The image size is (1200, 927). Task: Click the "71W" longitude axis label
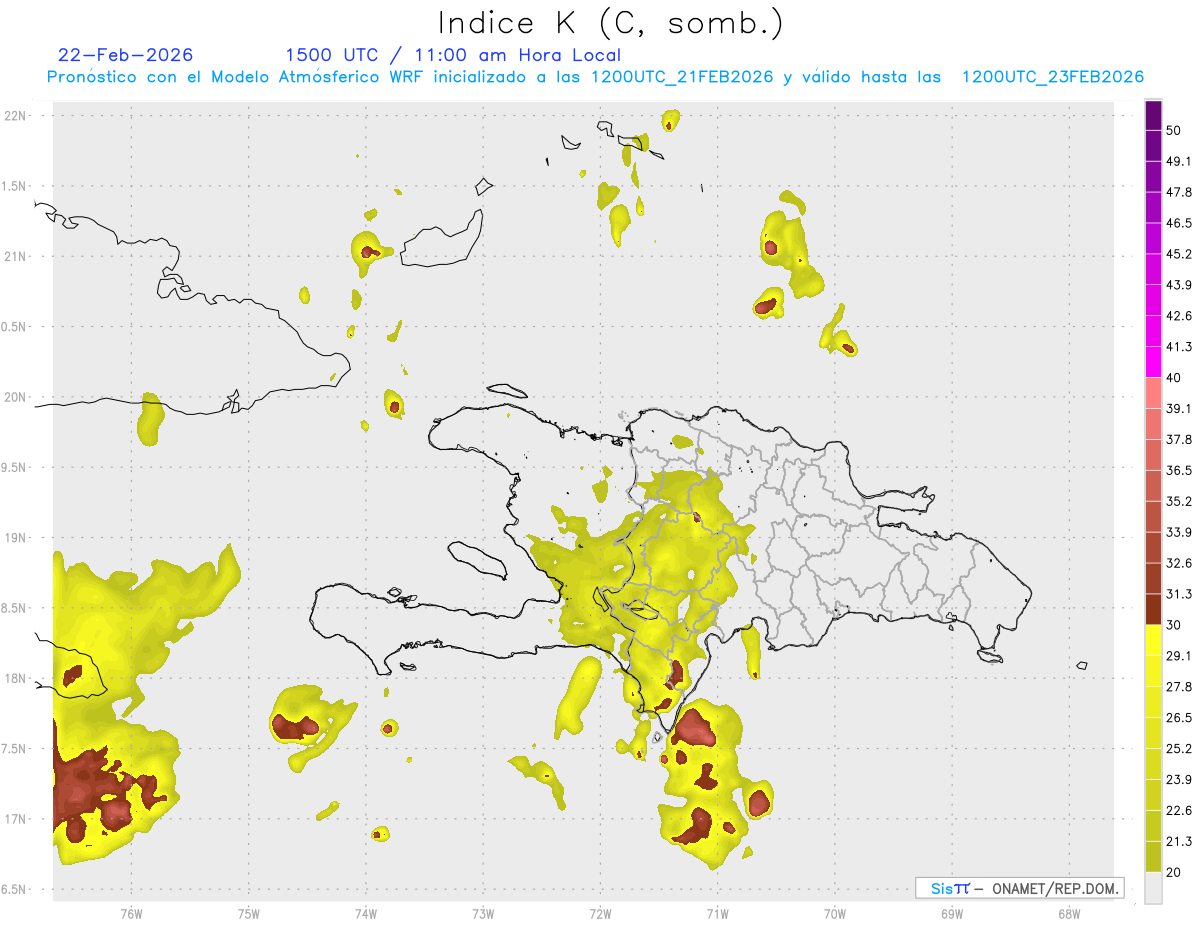pos(717,914)
